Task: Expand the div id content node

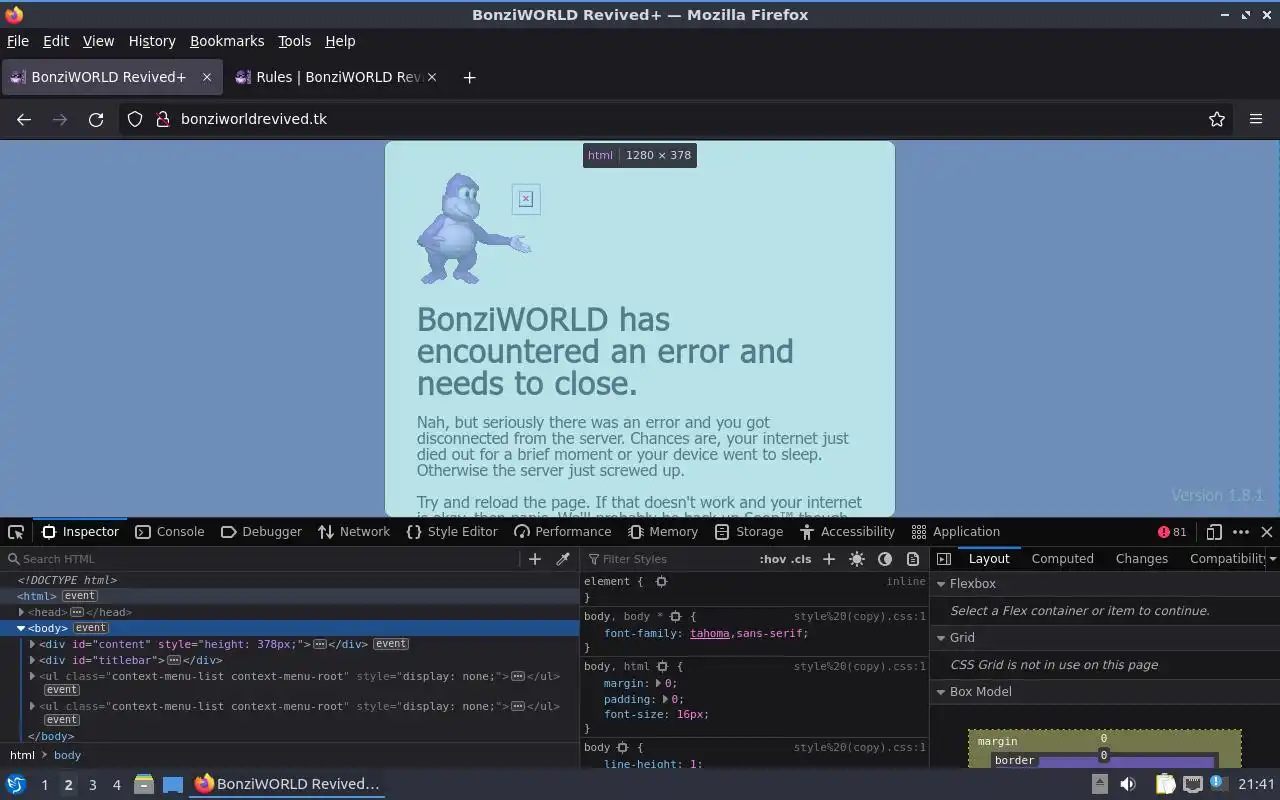Action: click(32, 644)
